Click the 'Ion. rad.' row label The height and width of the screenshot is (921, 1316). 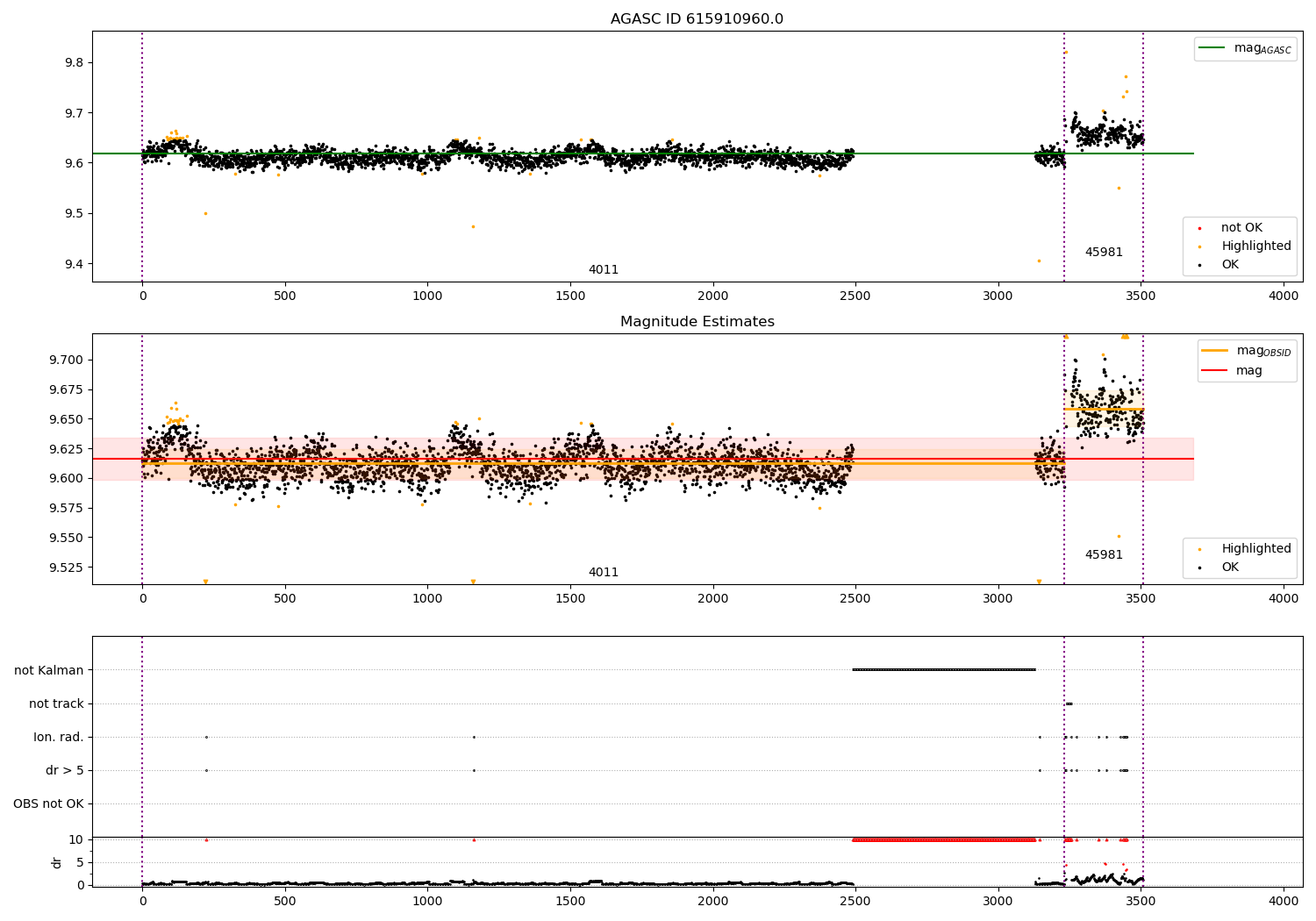click(59, 738)
